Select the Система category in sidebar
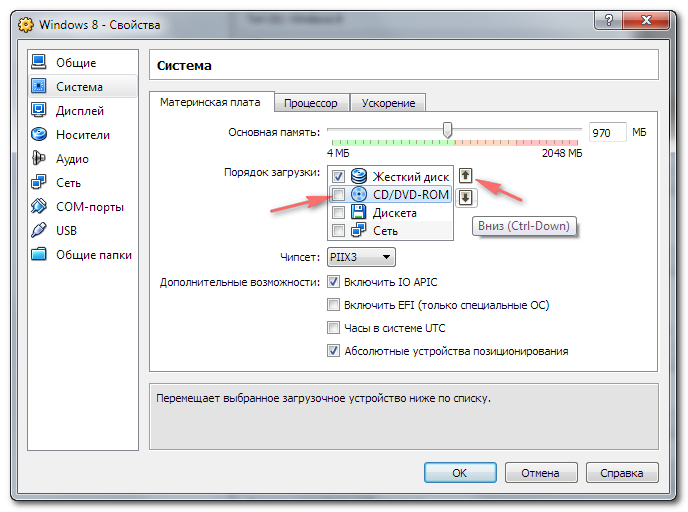The width and height of the screenshot is (688, 512). click(x=82, y=86)
